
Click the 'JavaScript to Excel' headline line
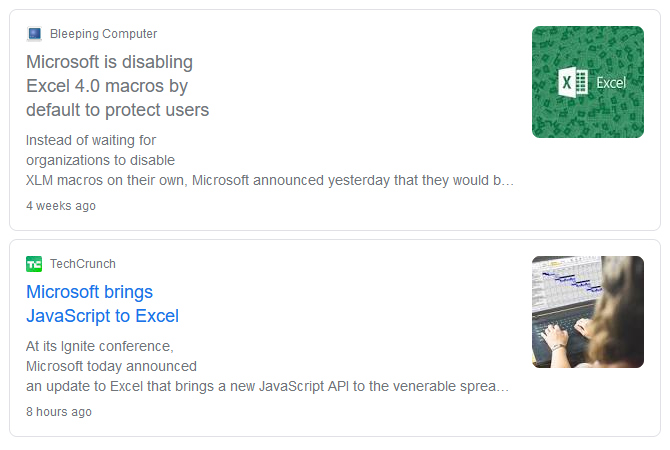103,316
